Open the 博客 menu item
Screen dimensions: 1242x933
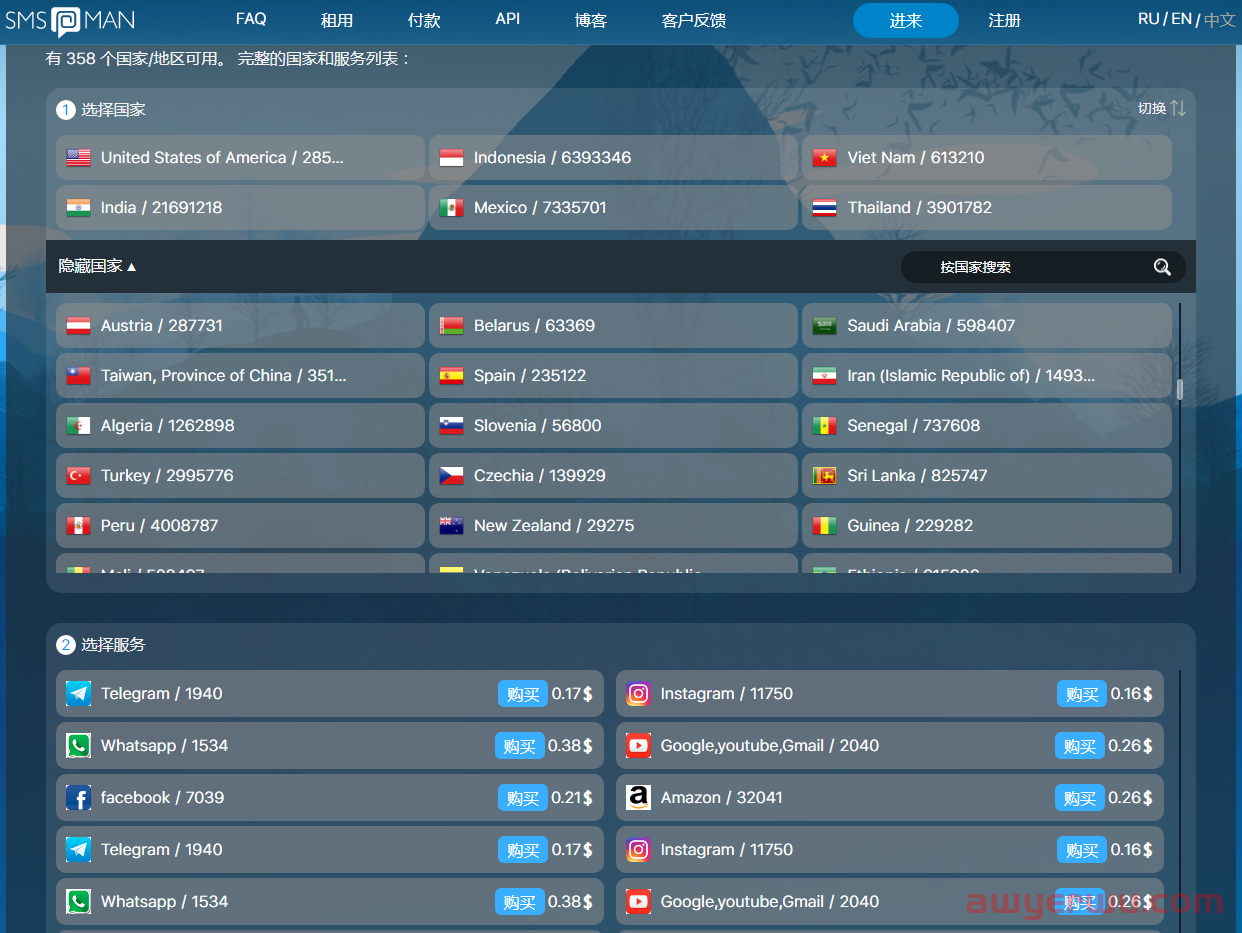(x=591, y=20)
